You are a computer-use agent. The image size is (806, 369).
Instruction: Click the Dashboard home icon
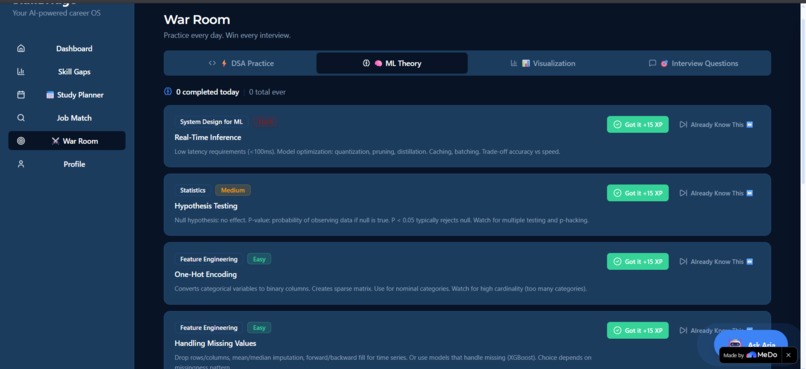click(21, 48)
